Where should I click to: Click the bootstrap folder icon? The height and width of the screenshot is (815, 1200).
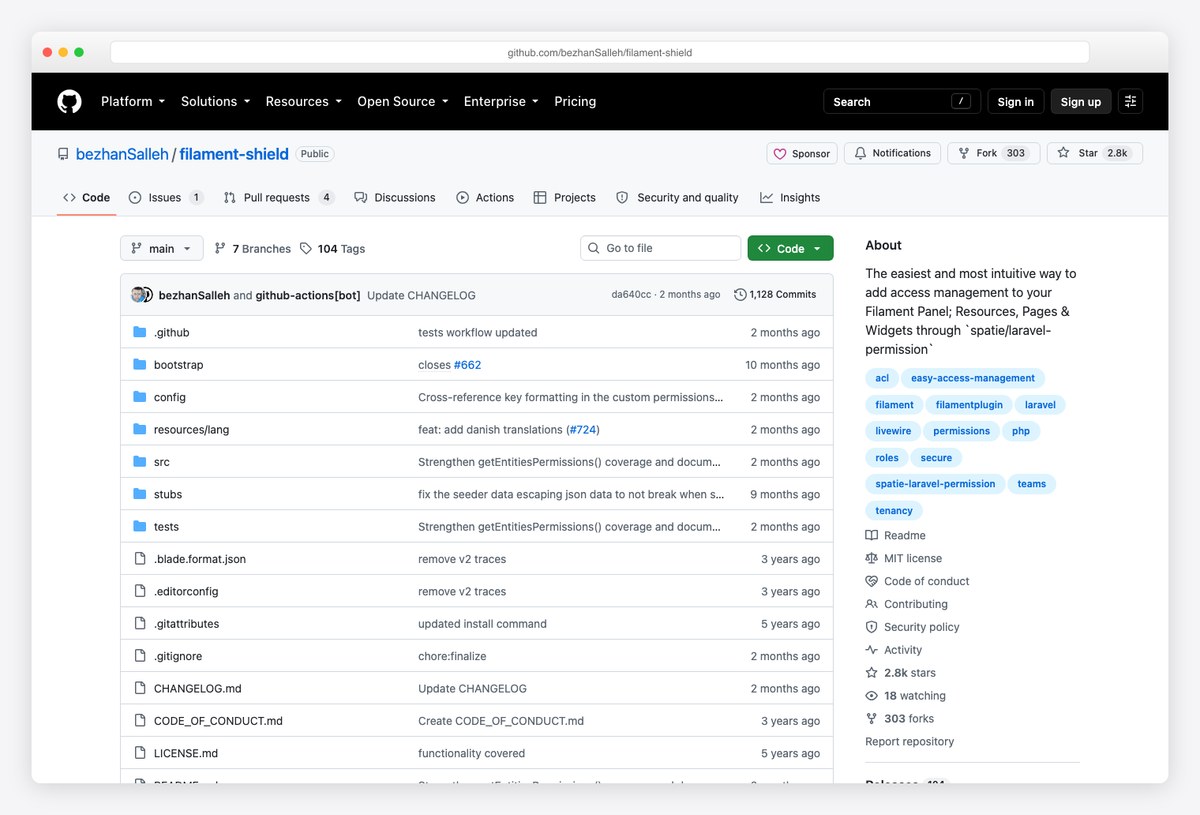pyautogui.click(x=140, y=365)
